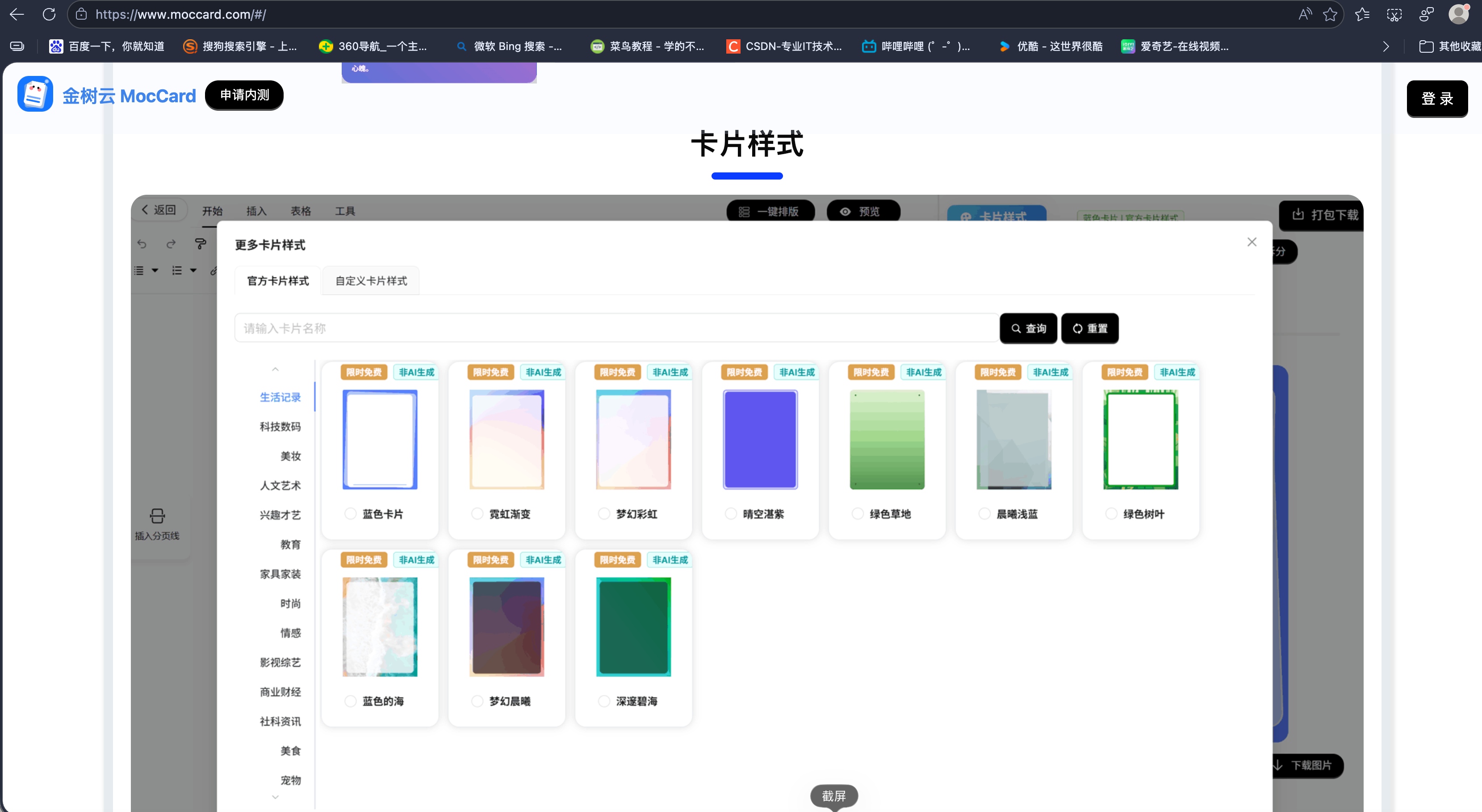
Task: Click the 绿色草地 card thumbnail
Action: click(887, 439)
